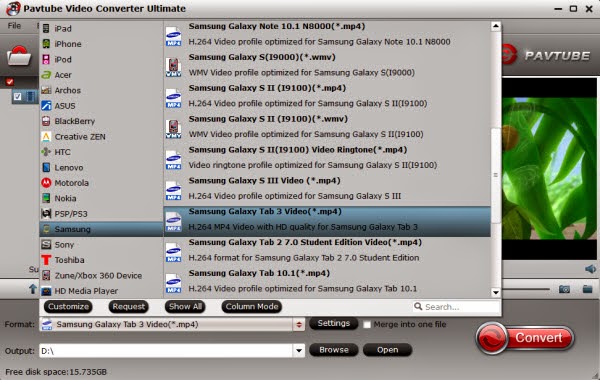
Task: Click the profile list scrollbar thumb
Action: tap(496, 175)
